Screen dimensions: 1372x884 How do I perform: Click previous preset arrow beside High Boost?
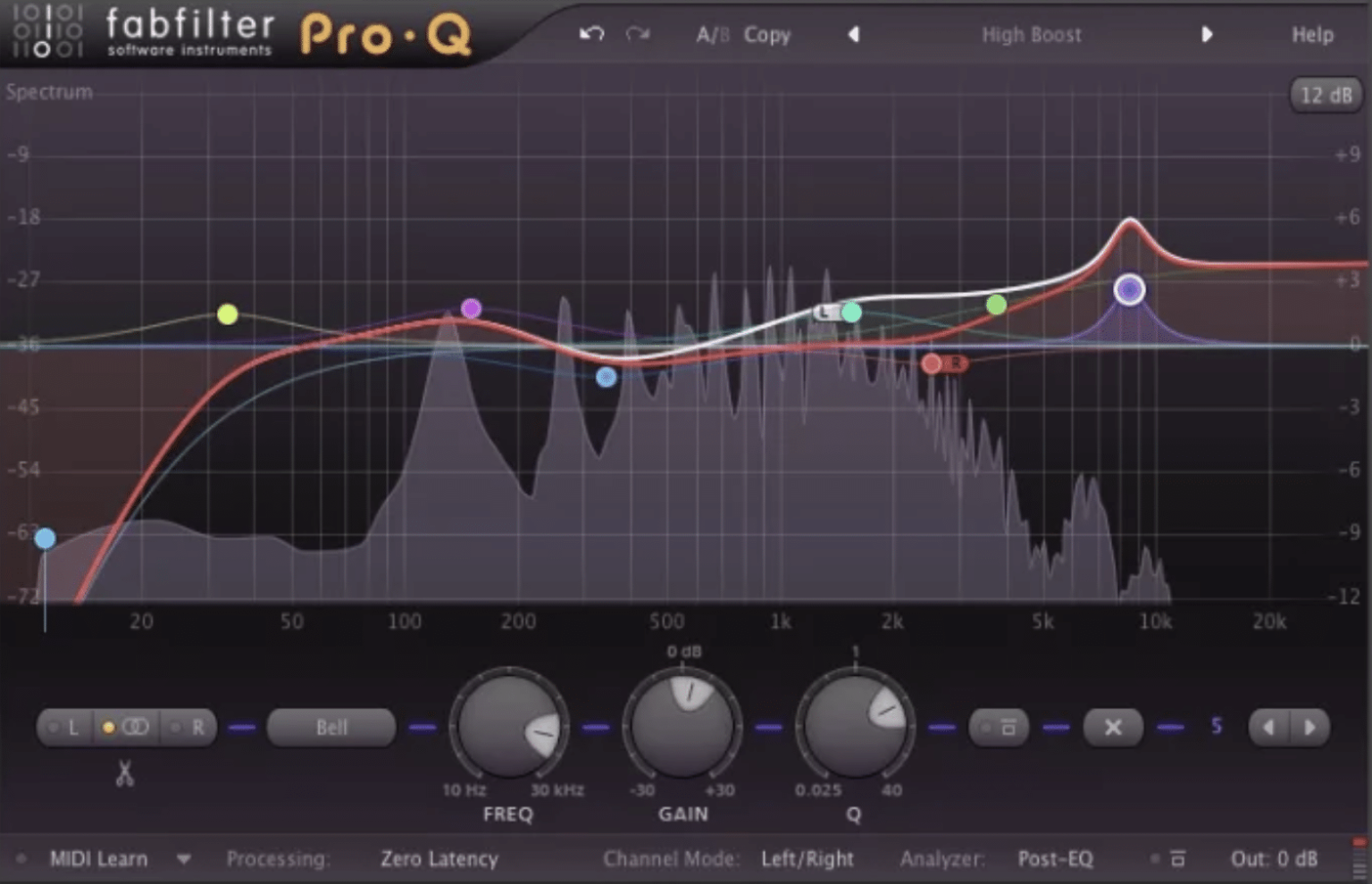pos(853,34)
